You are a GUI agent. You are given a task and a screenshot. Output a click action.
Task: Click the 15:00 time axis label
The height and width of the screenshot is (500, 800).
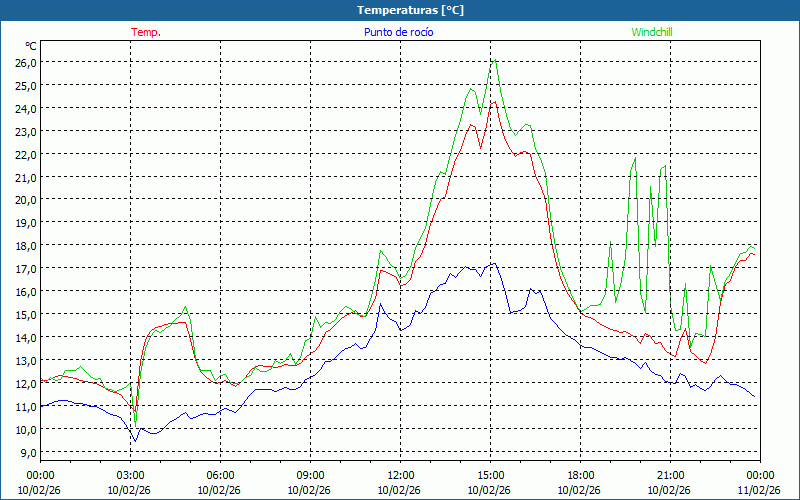490,475
